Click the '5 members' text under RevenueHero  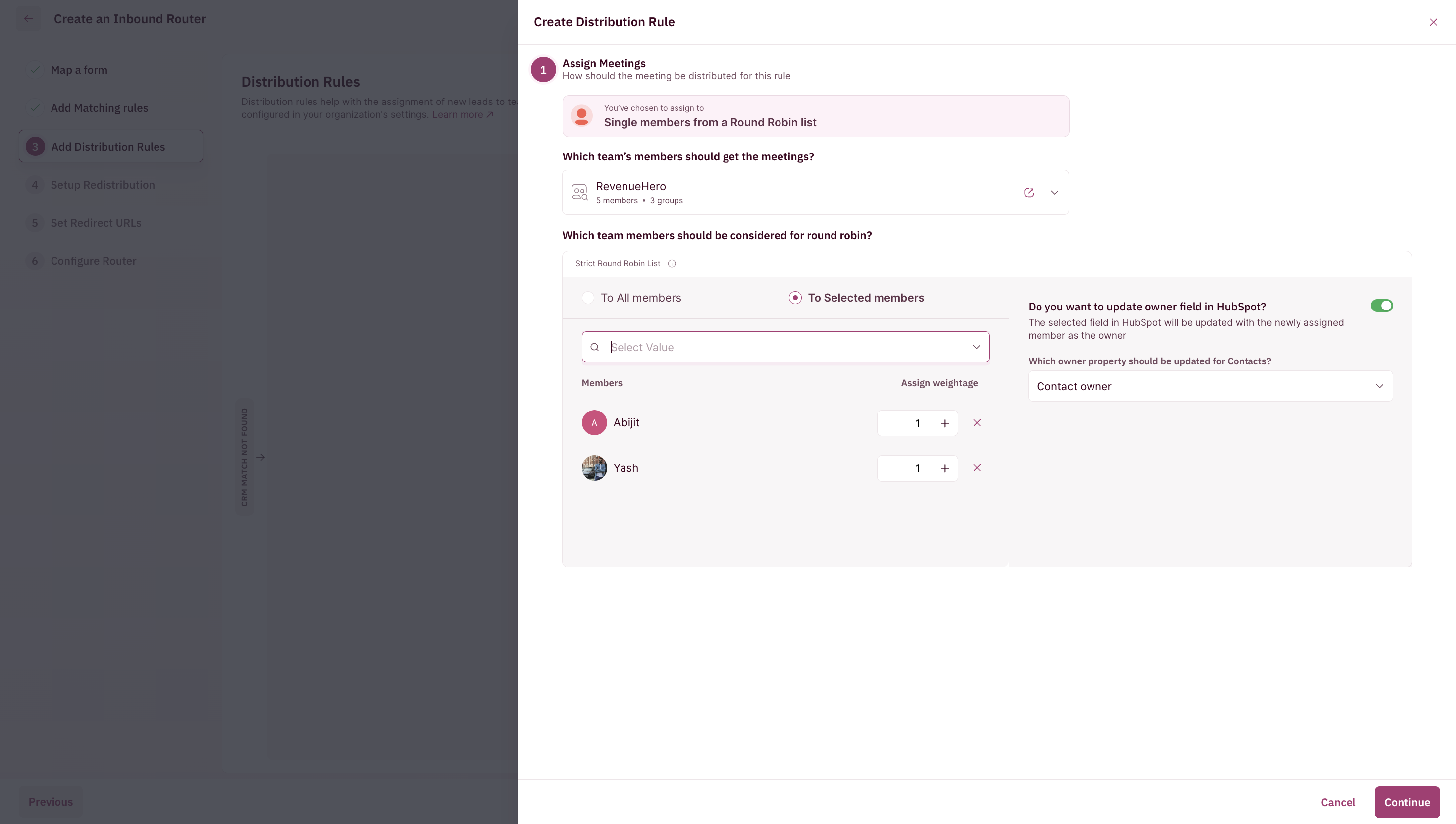tap(616, 201)
